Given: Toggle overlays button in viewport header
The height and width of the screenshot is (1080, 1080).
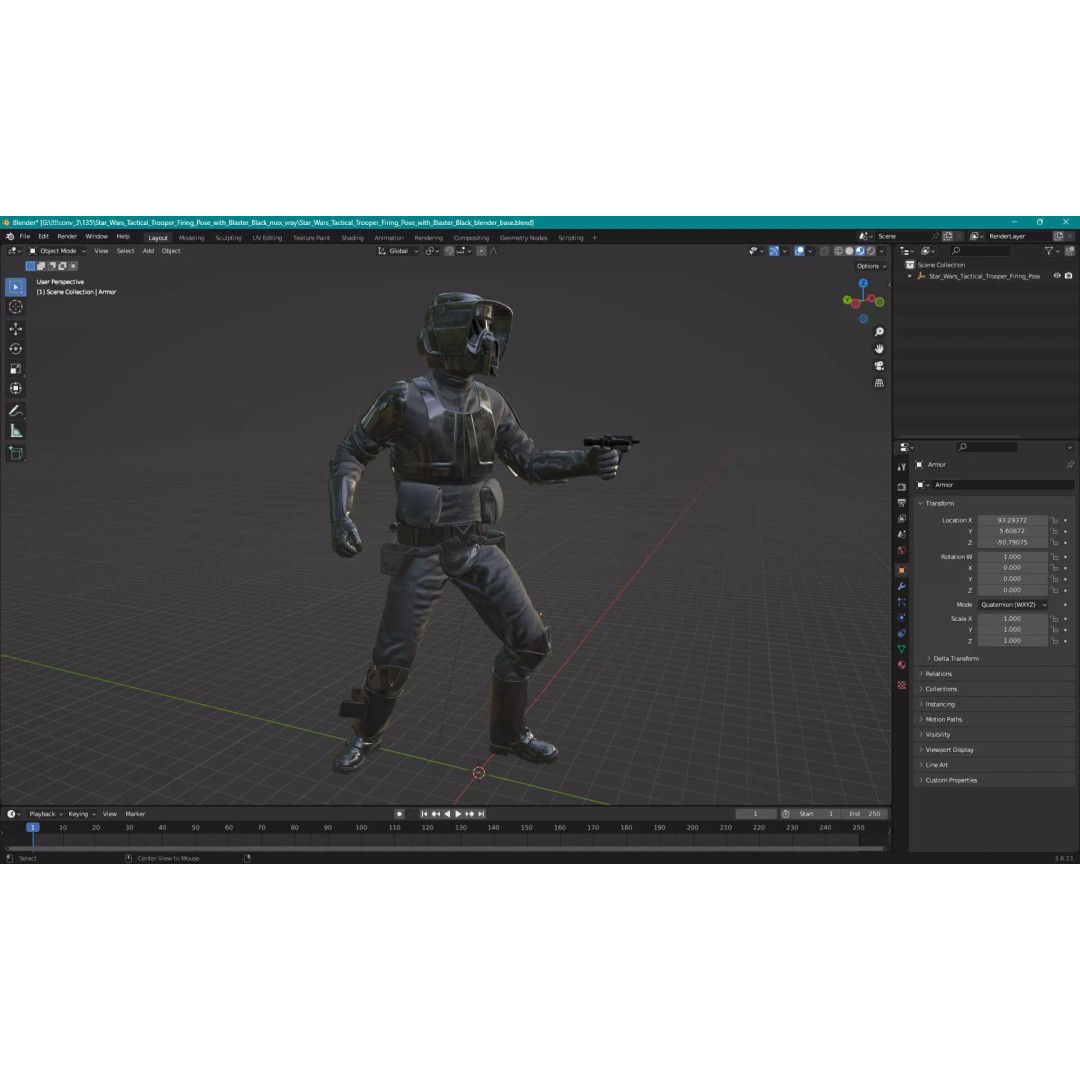Looking at the screenshot, I should coord(799,251).
